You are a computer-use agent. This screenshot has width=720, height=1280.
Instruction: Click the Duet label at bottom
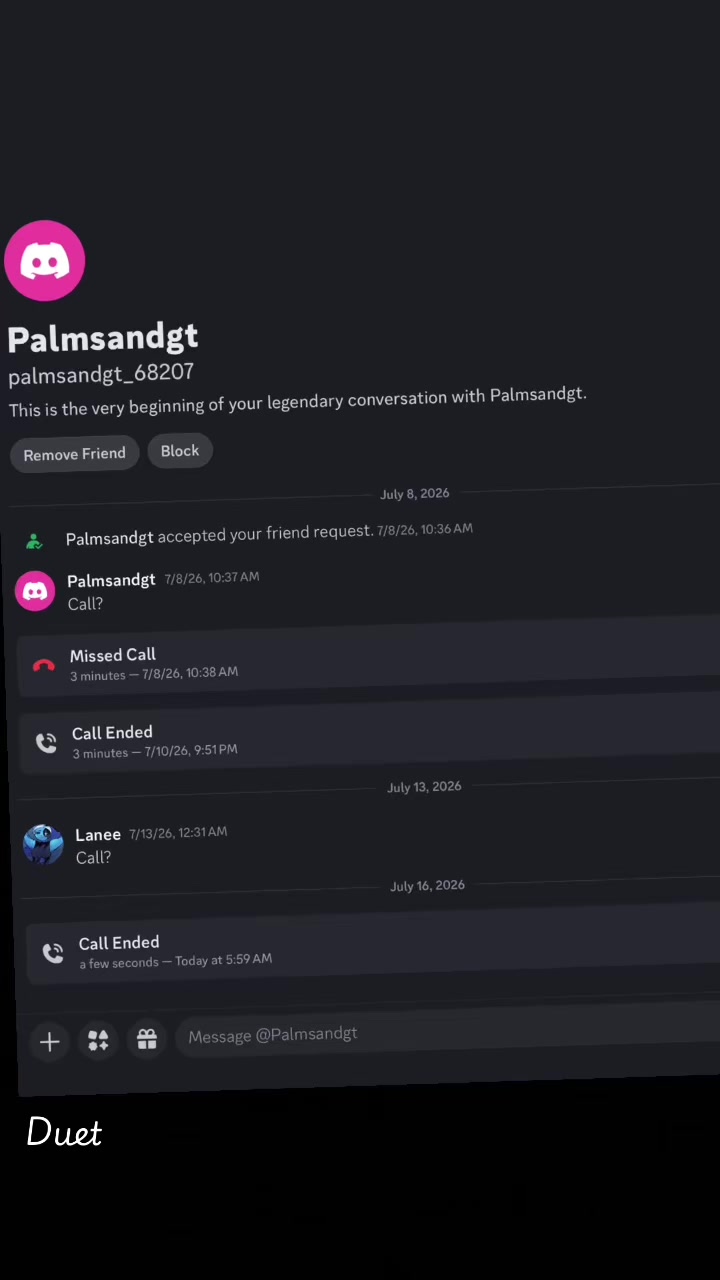coord(64,1132)
